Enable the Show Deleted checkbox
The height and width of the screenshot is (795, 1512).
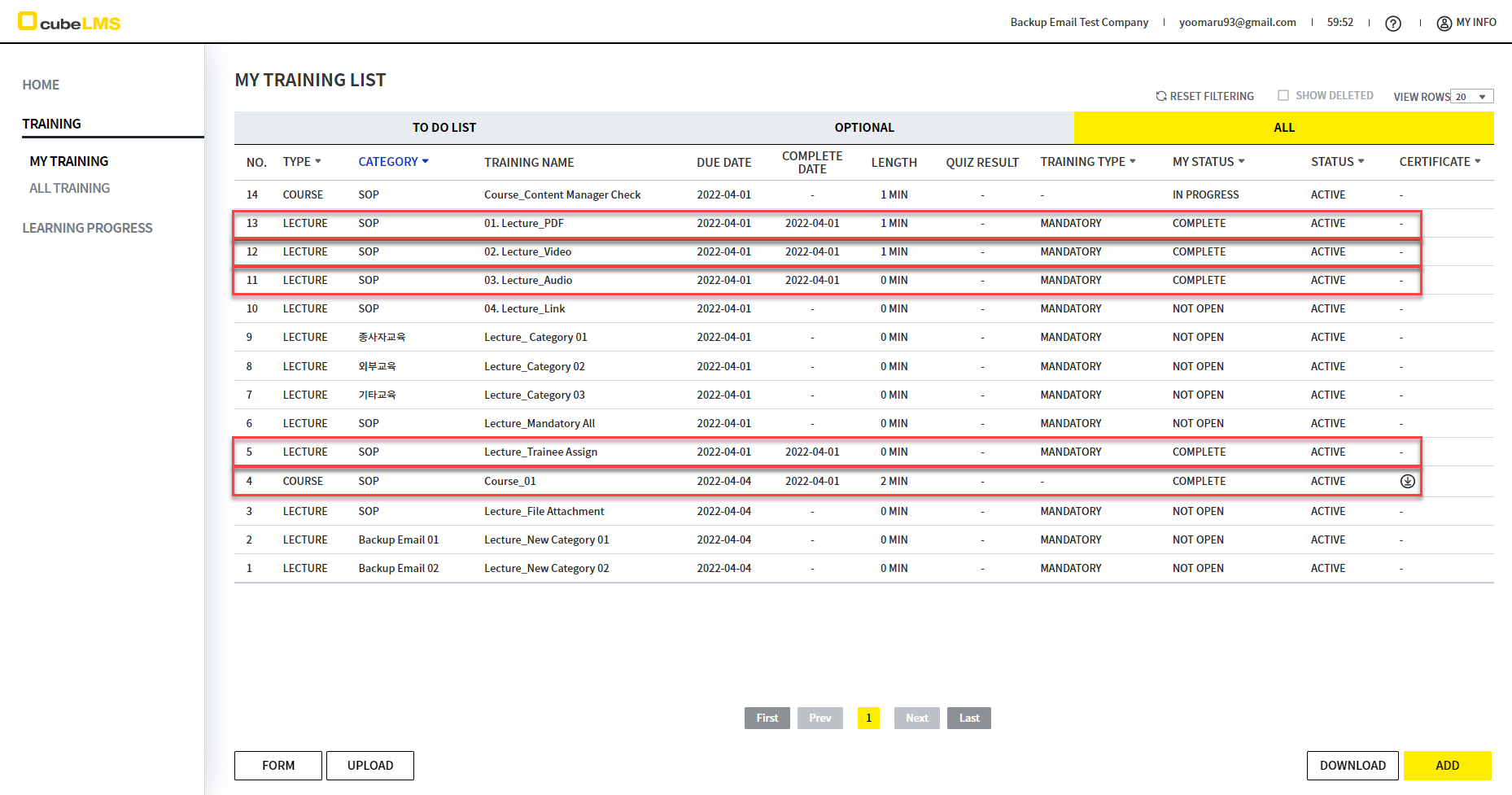[1283, 95]
